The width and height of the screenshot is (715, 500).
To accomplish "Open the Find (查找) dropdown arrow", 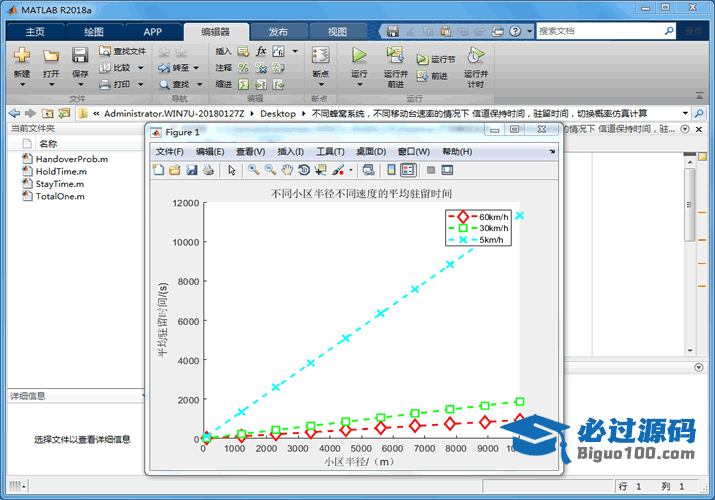I will coord(199,84).
